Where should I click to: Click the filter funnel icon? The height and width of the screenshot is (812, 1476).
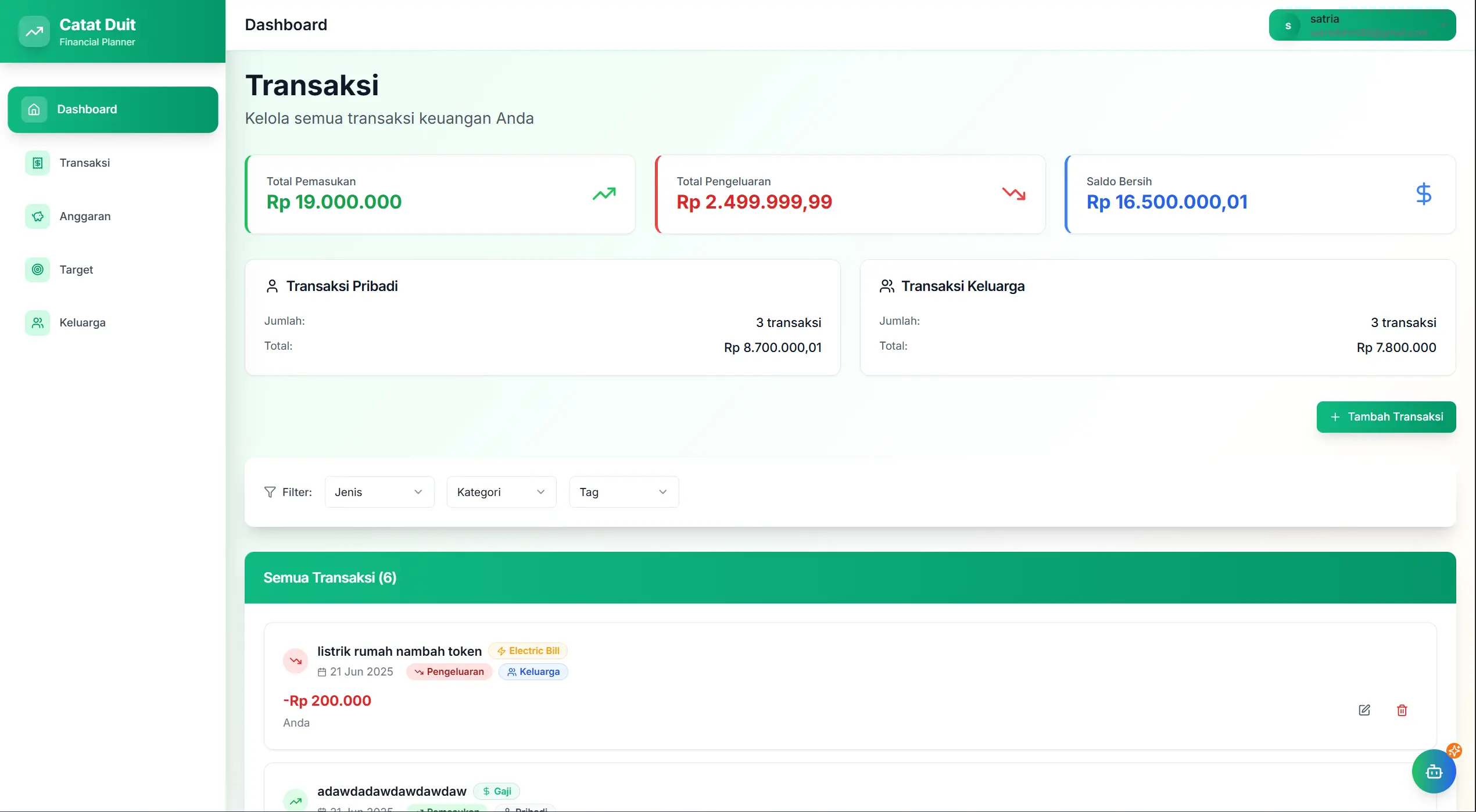pyautogui.click(x=270, y=492)
